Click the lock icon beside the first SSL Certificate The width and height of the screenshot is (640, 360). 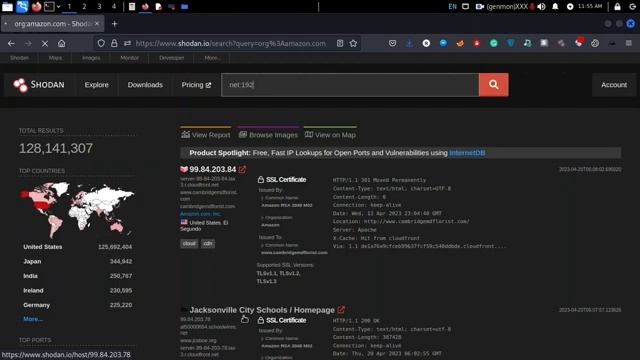point(261,180)
